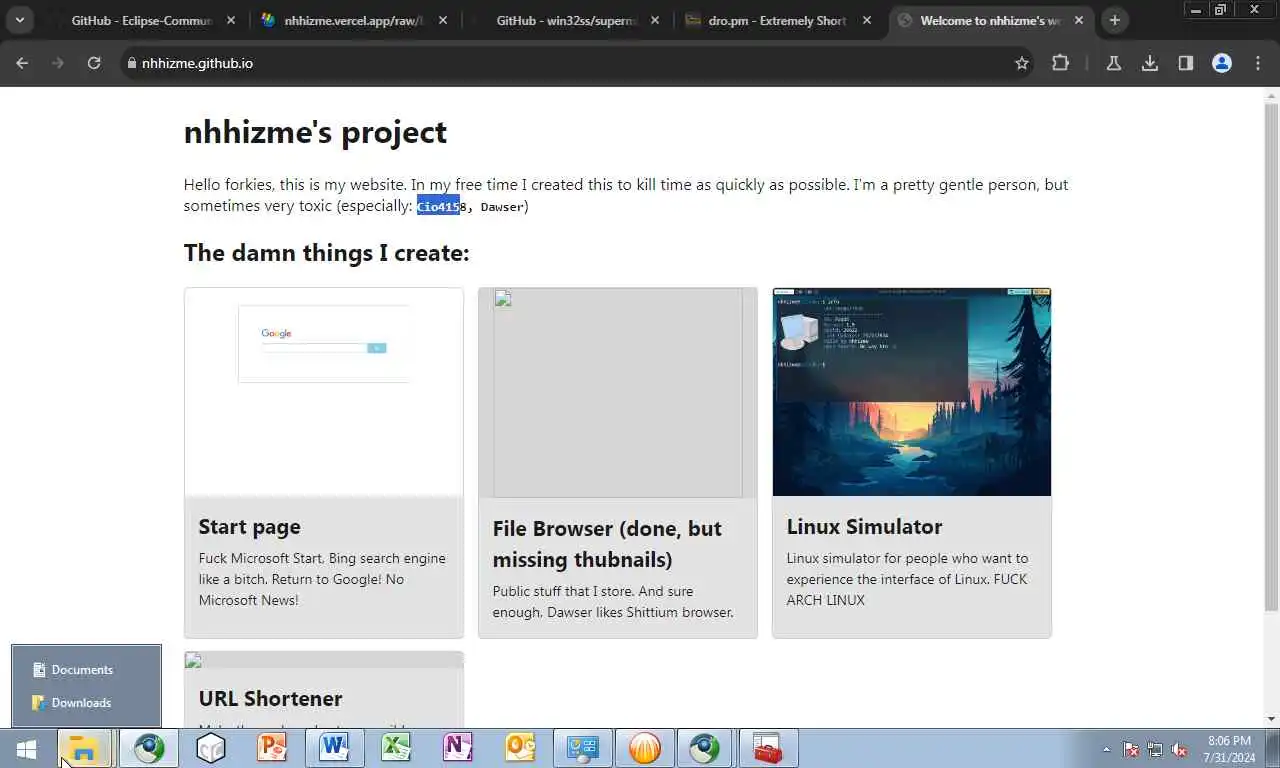Click the Start page card title

tap(249, 526)
